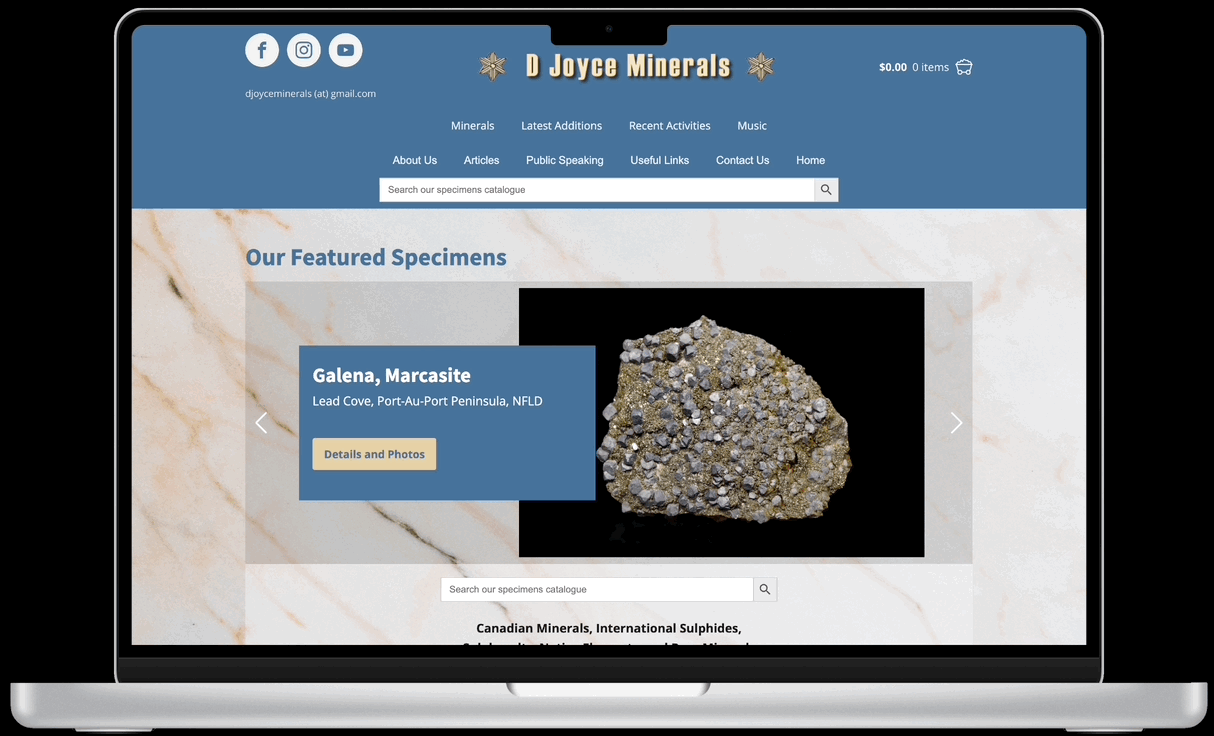The image size is (1214, 736).
Task: Open the Articles menu item
Action: pyautogui.click(x=481, y=160)
